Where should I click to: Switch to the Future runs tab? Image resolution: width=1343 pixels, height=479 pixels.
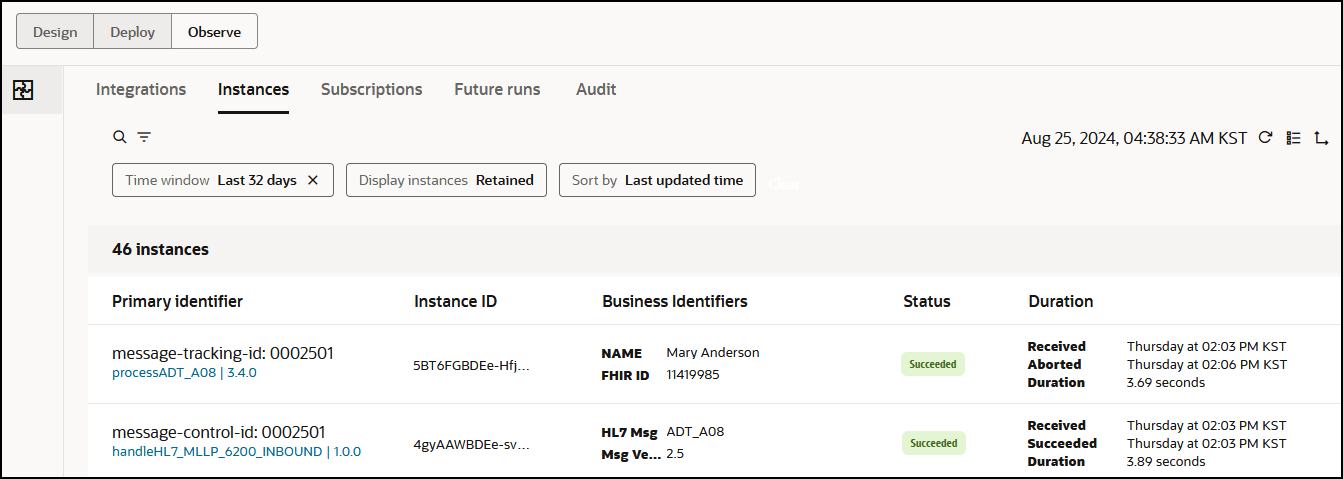[x=497, y=89]
